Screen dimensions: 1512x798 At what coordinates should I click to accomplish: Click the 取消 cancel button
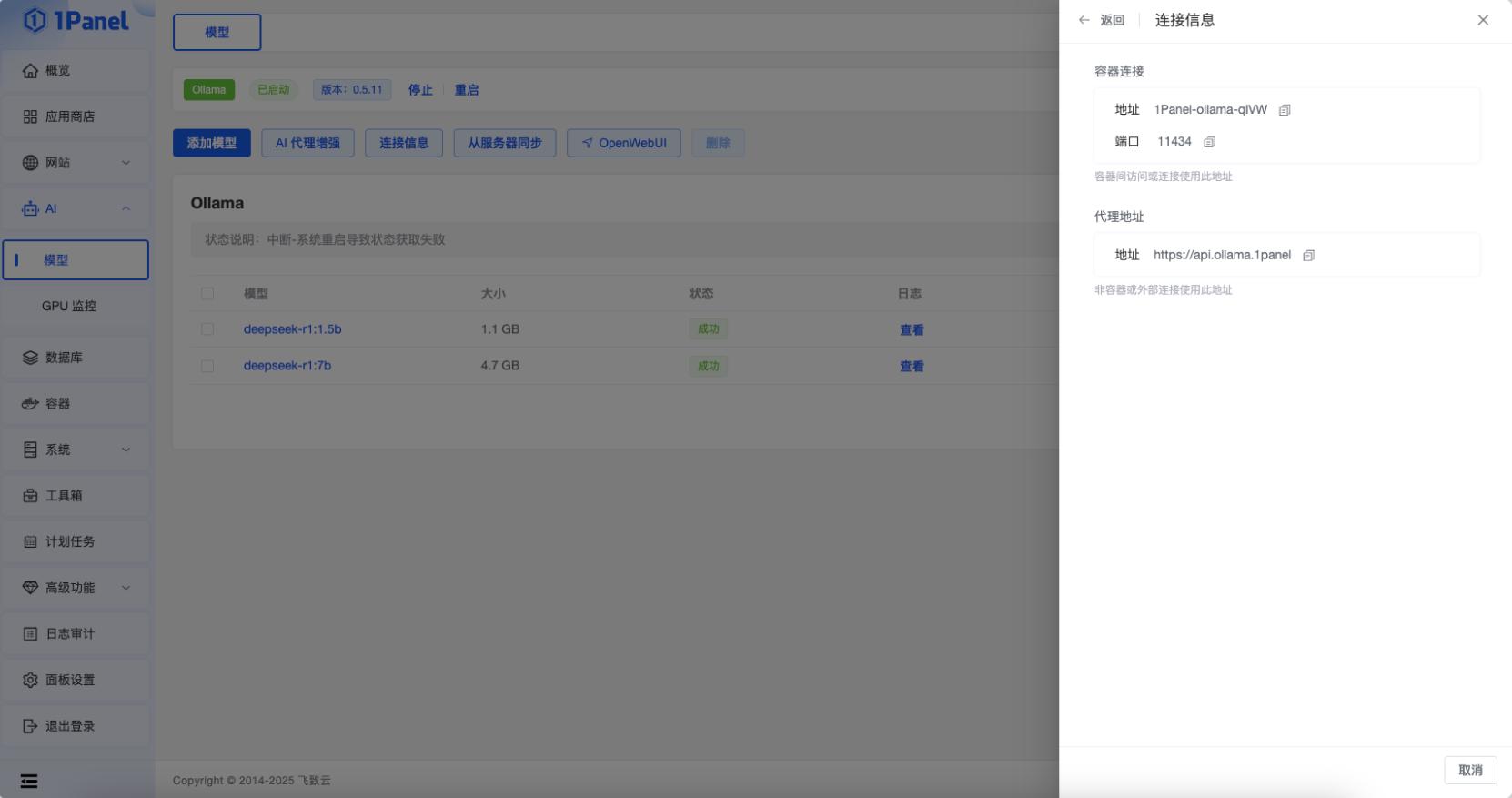tap(1470, 770)
